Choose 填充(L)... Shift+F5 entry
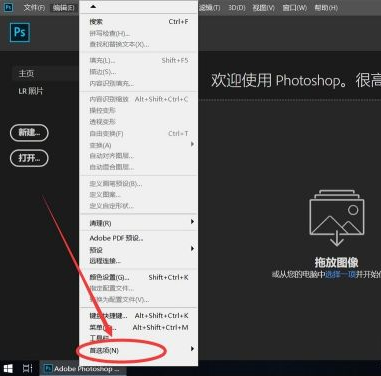This screenshot has height=376, width=381. (138, 60)
